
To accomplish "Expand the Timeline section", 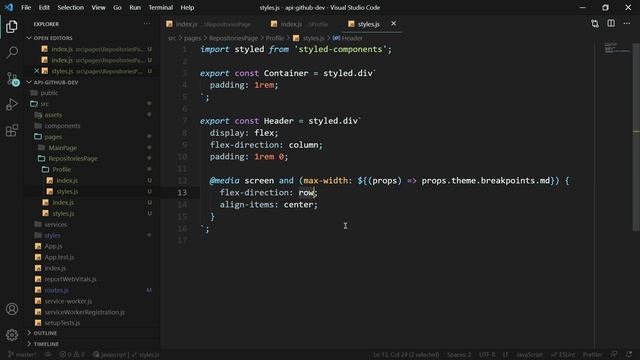I will click(x=46, y=344).
